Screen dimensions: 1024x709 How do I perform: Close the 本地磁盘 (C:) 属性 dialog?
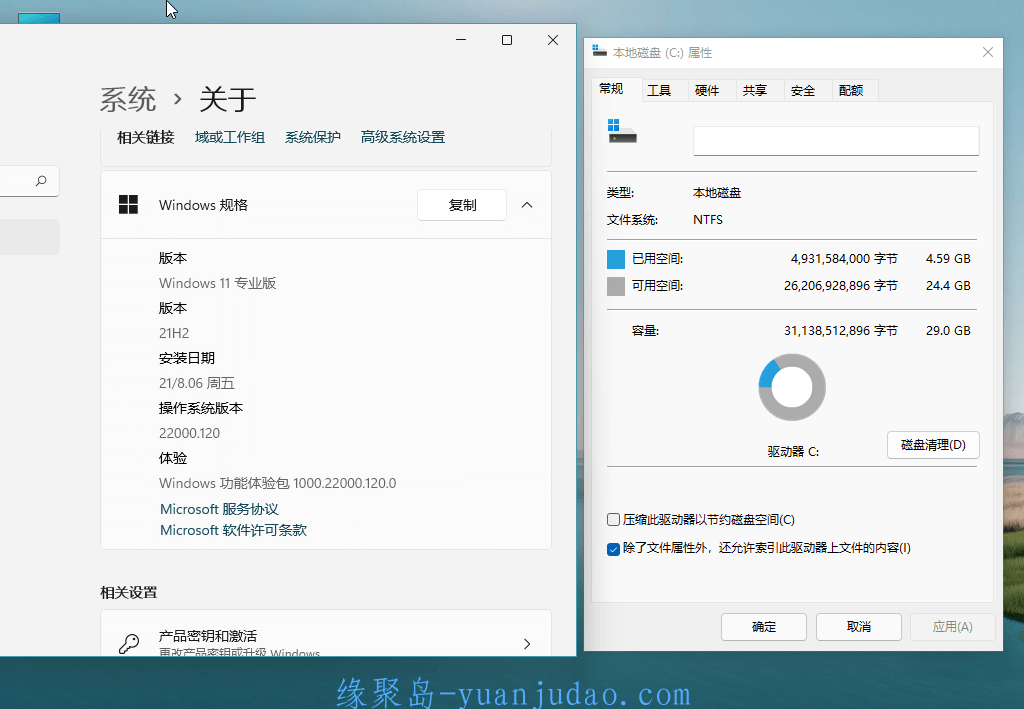point(988,52)
